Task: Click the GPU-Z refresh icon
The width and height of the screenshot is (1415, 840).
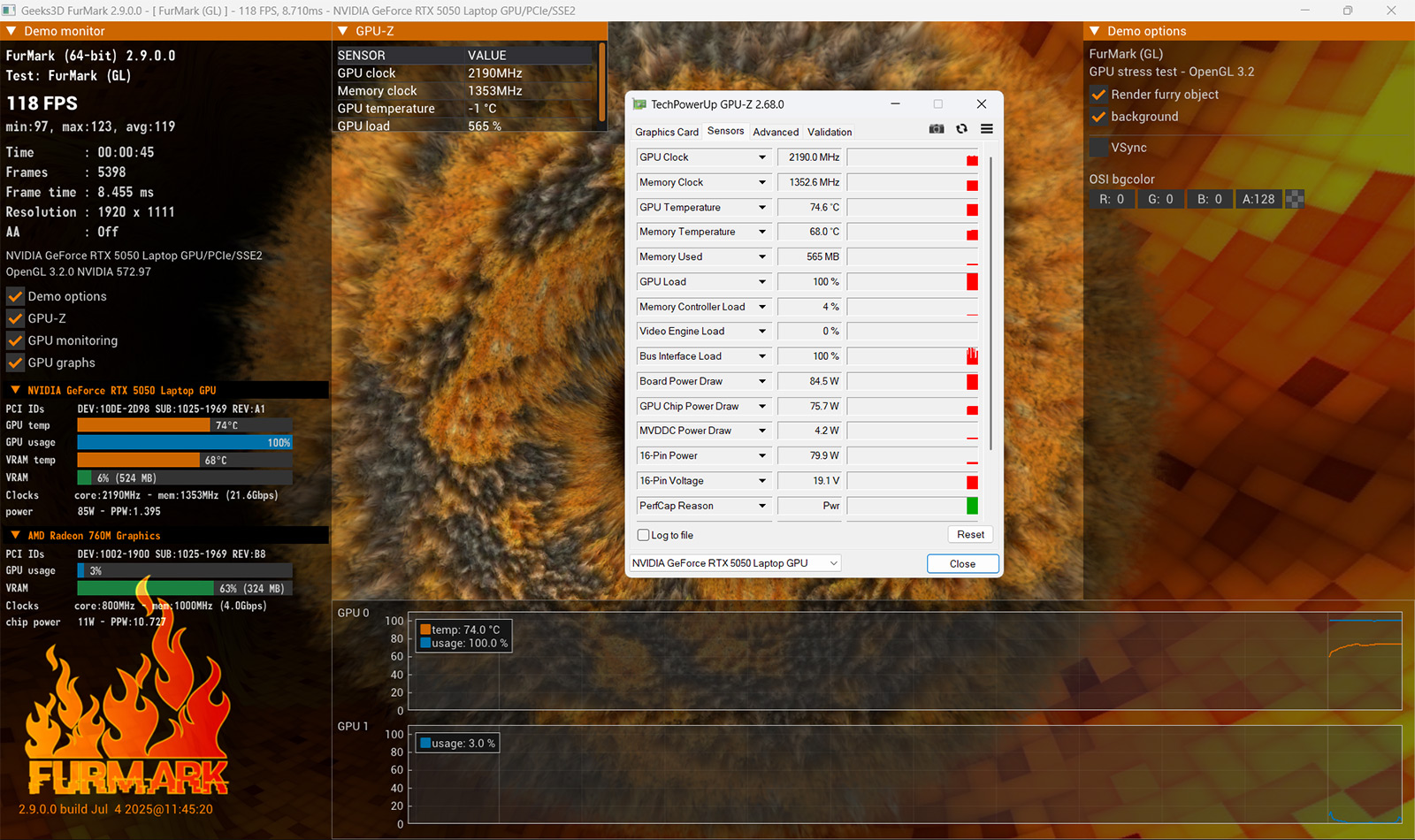Action: [961, 129]
